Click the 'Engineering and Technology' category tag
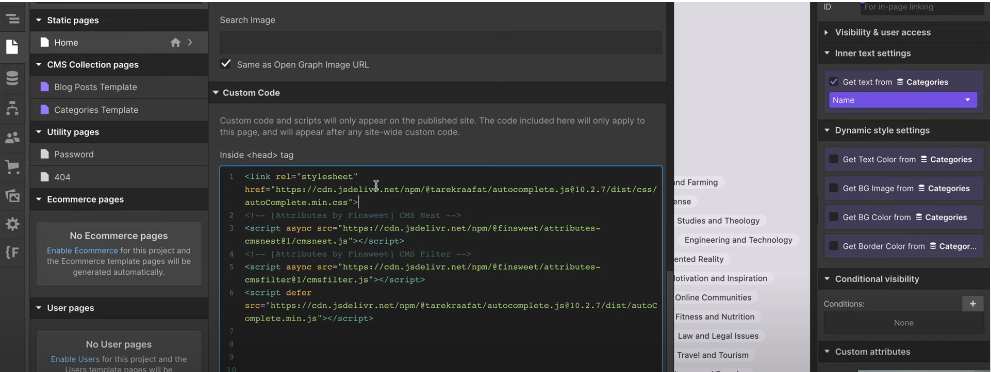 [x=738, y=240]
